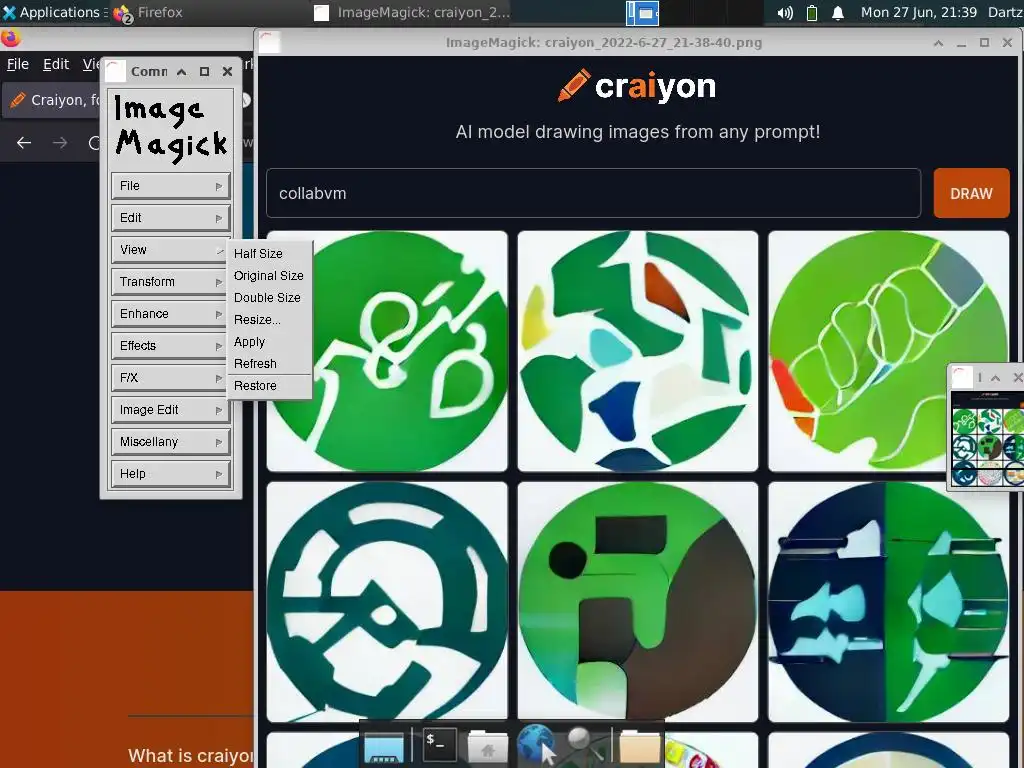Open Firefox File menu
This screenshot has height=768, width=1024.
pos(18,64)
